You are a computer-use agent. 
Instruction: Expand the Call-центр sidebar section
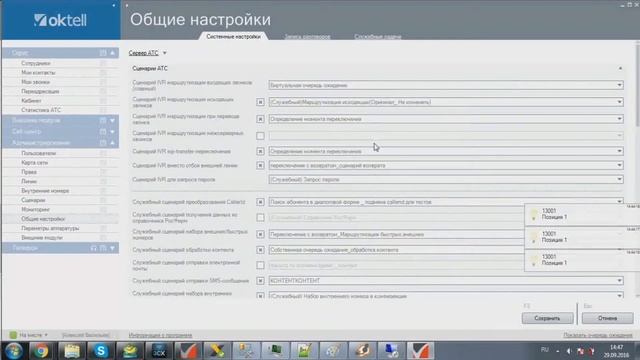[x=113, y=131]
